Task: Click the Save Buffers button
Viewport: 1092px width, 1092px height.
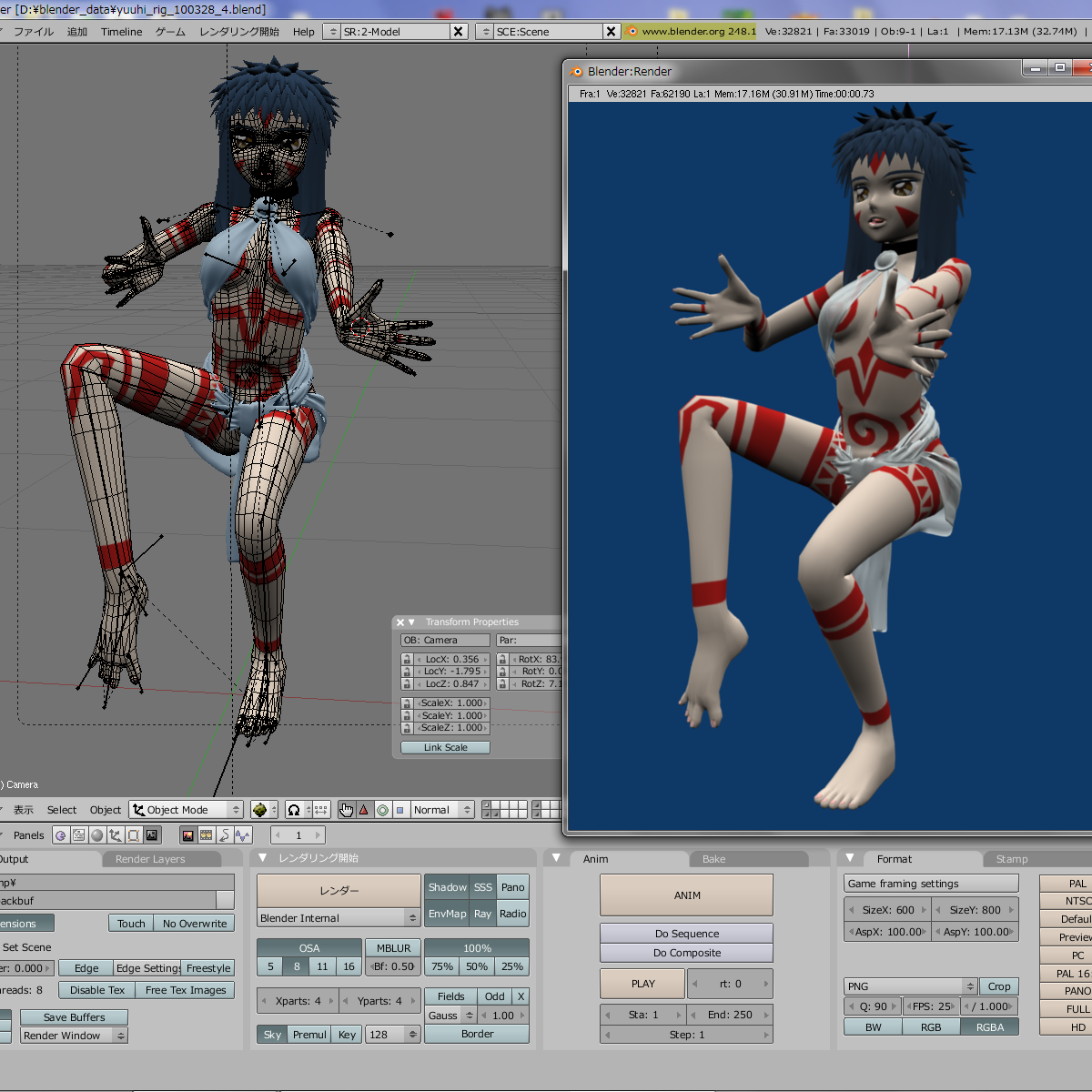Action: click(x=75, y=1017)
